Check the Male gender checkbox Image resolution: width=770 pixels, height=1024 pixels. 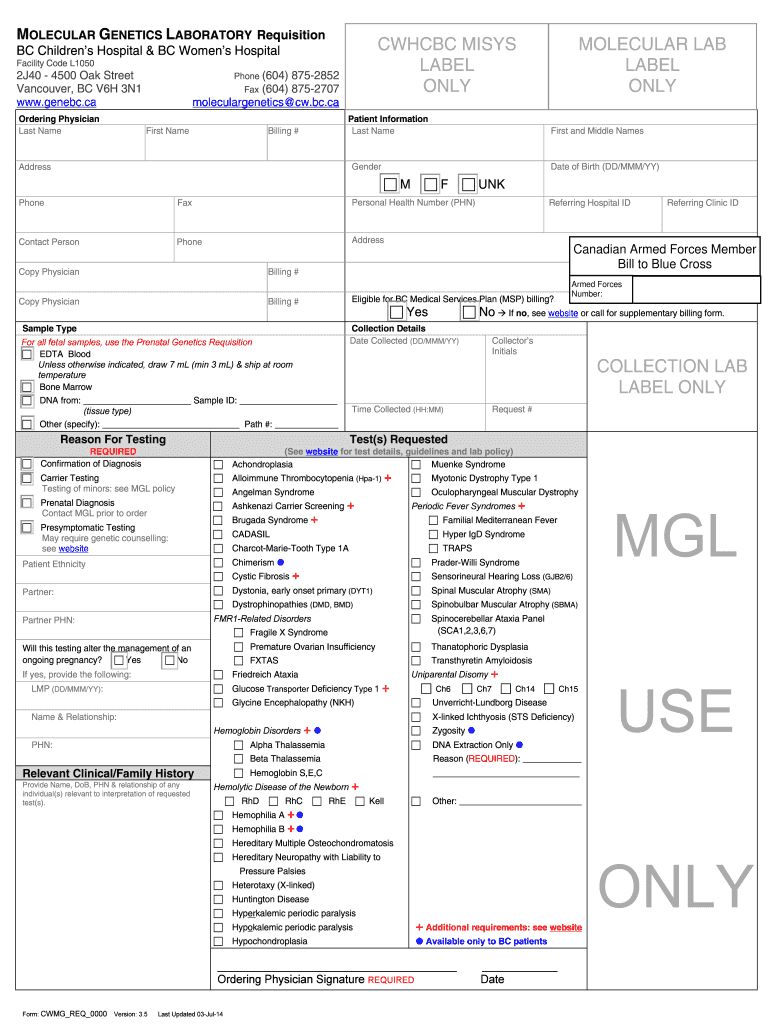coord(391,185)
